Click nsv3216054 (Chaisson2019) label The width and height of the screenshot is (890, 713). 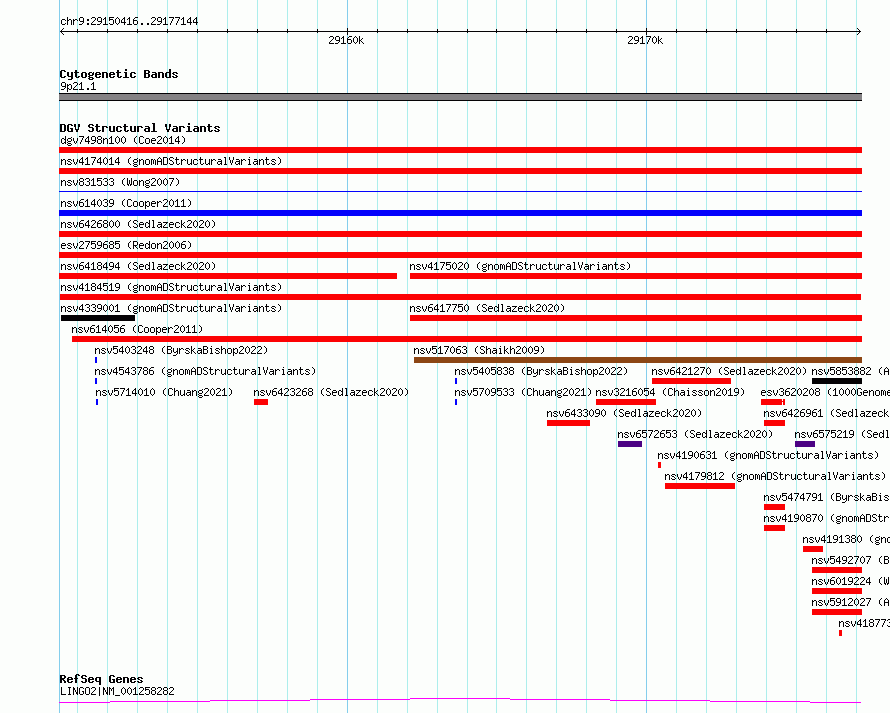coord(670,392)
